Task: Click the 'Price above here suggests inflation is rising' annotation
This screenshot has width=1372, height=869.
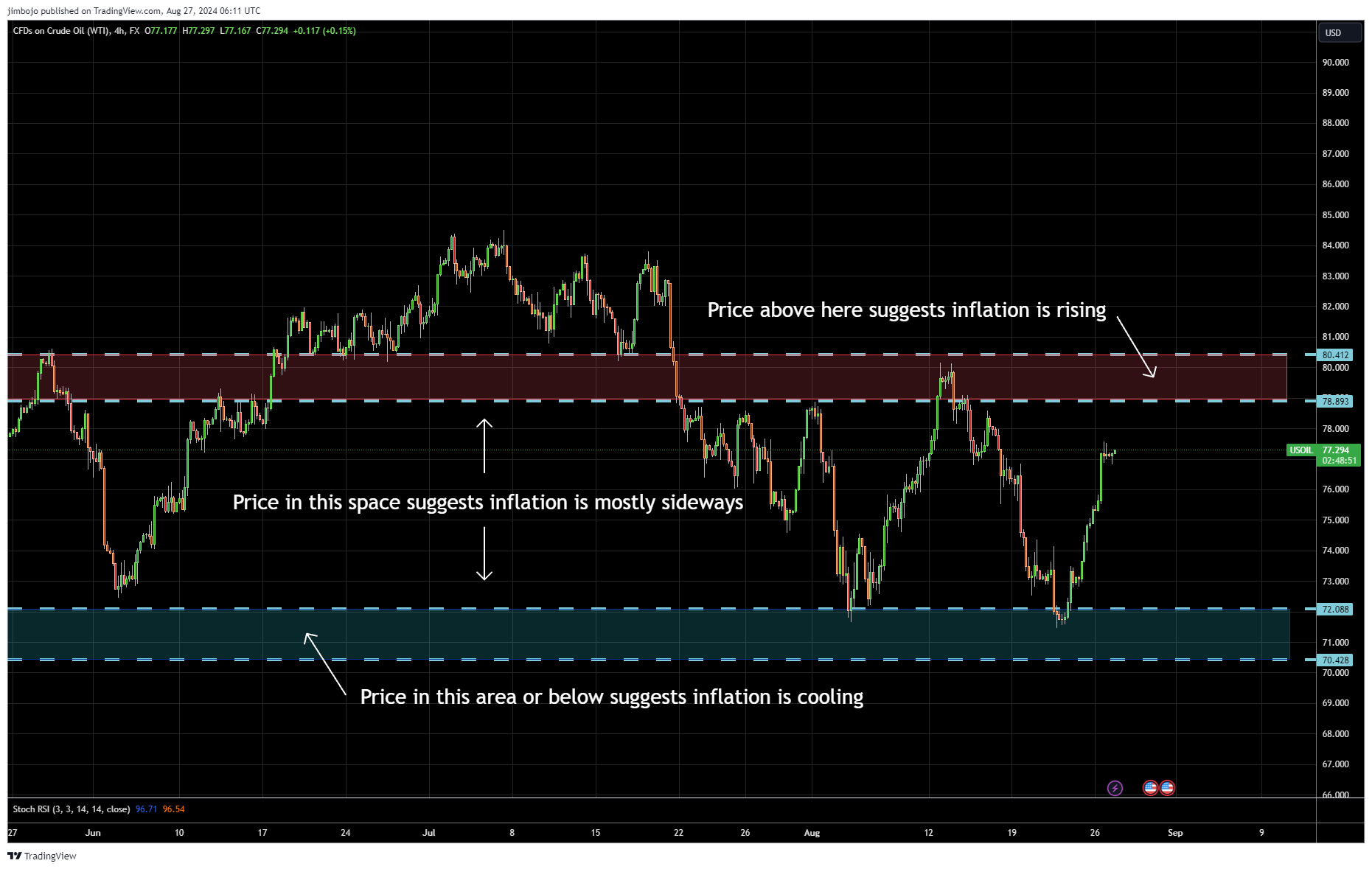Action: point(907,310)
